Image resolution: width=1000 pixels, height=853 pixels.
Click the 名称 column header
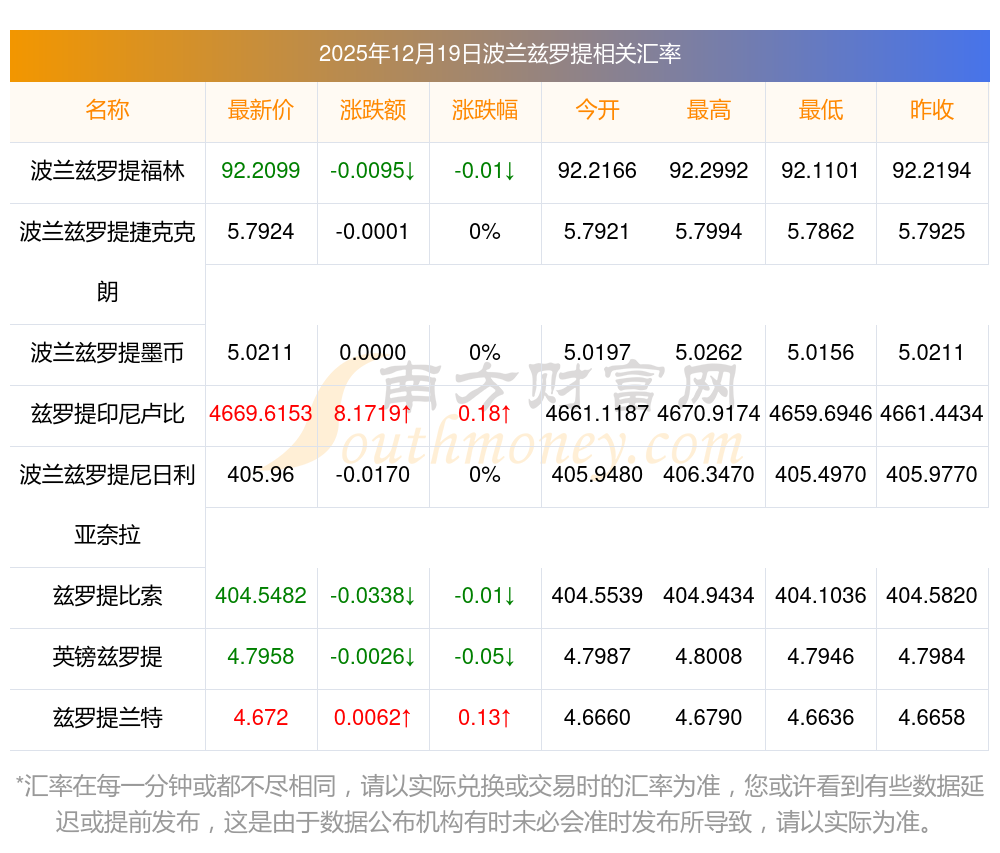click(107, 110)
